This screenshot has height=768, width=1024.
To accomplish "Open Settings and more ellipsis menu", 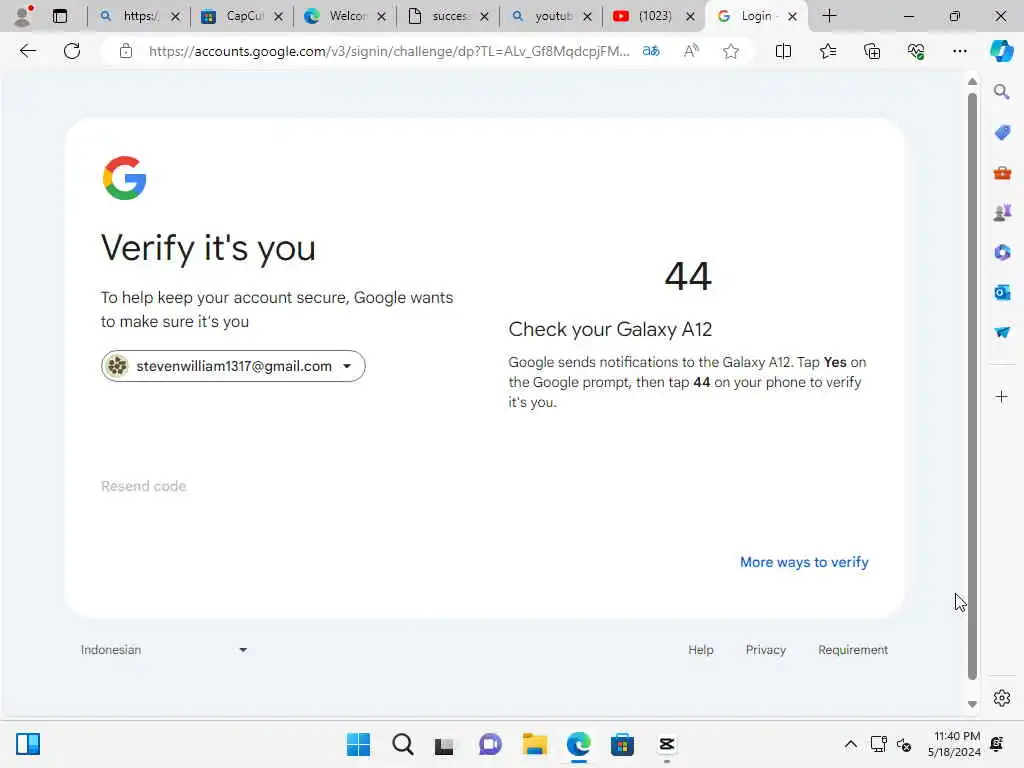I will click(x=959, y=51).
